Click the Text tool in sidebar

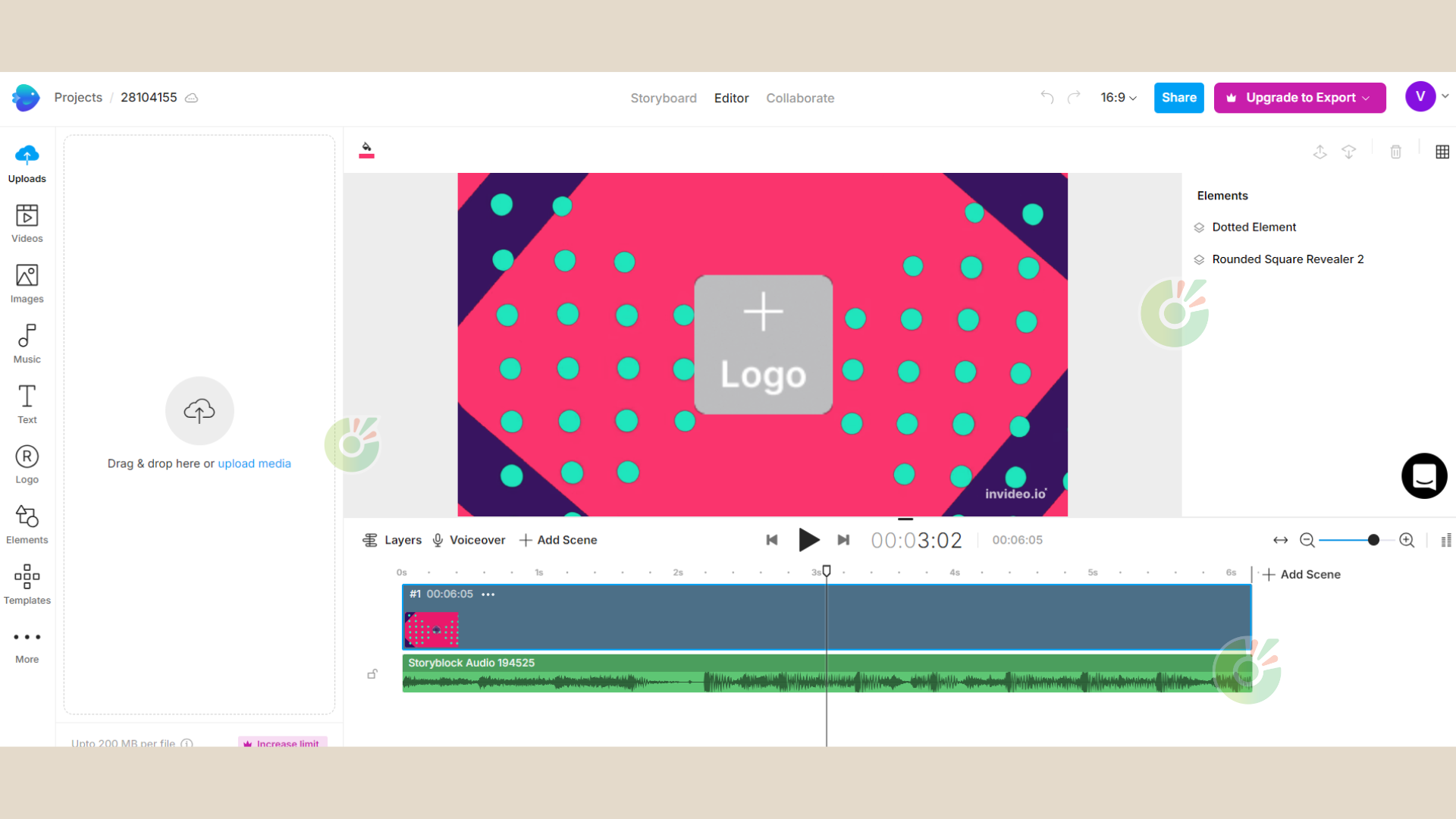coord(27,405)
